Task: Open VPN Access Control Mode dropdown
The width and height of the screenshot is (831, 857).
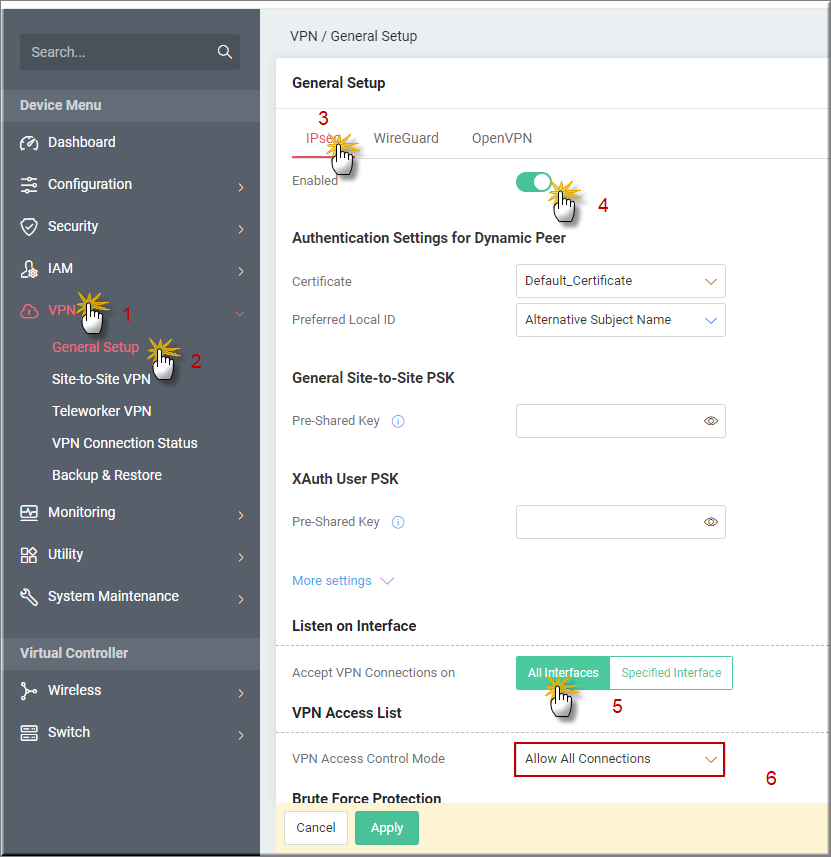Action: pyautogui.click(x=619, y=759)
